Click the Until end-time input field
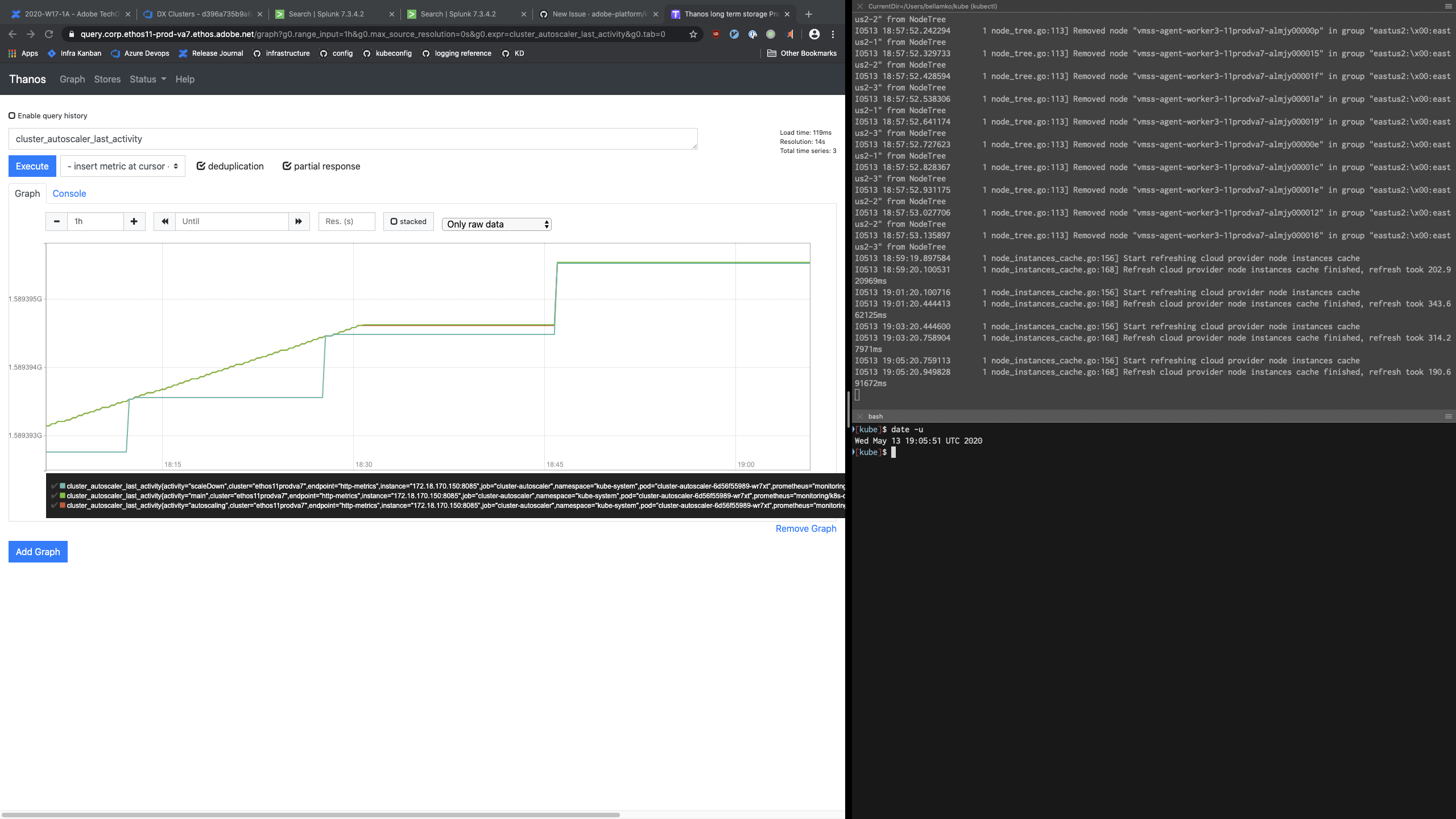The width and height of the screenshot is (1456, 819). click(x=231, y=221)
